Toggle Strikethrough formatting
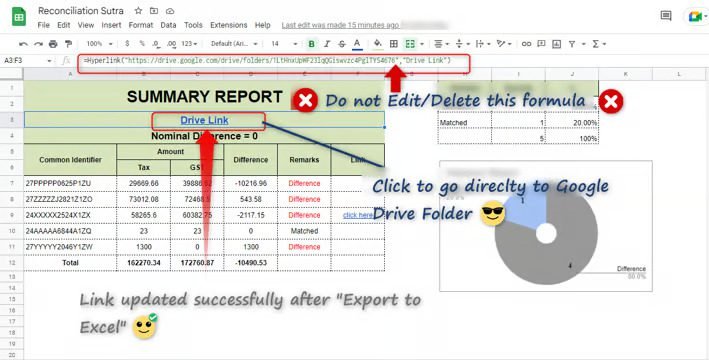 point(342,44)
